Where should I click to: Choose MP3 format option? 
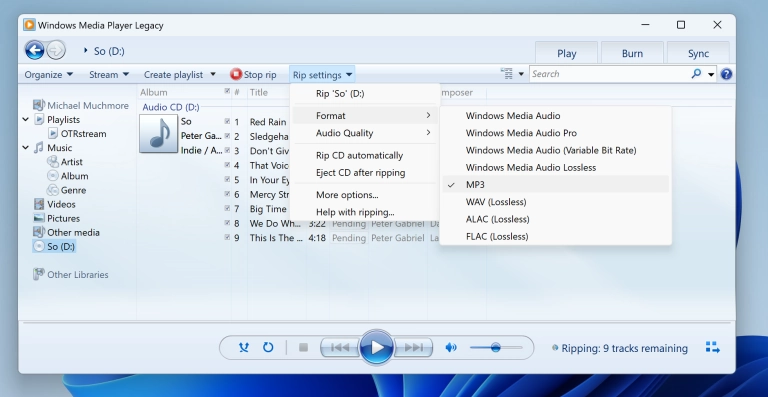(555, 185)
